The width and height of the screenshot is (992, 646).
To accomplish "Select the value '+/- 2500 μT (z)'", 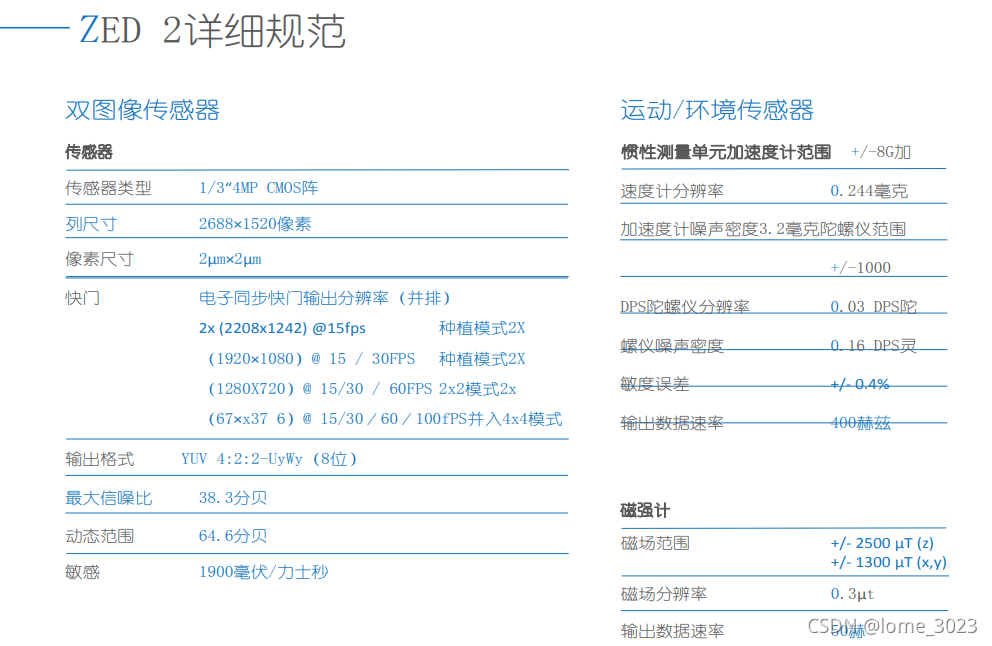I will coord(882,543).
